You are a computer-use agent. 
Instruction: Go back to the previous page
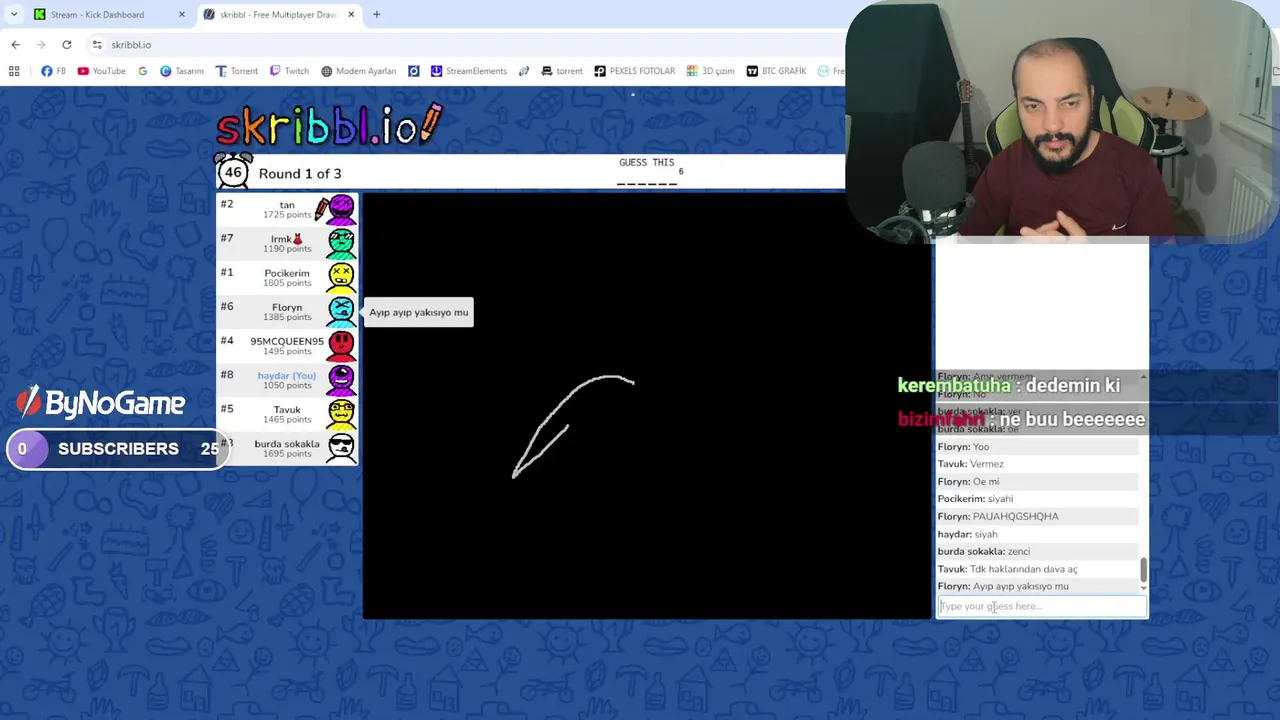tap(15, 45)
